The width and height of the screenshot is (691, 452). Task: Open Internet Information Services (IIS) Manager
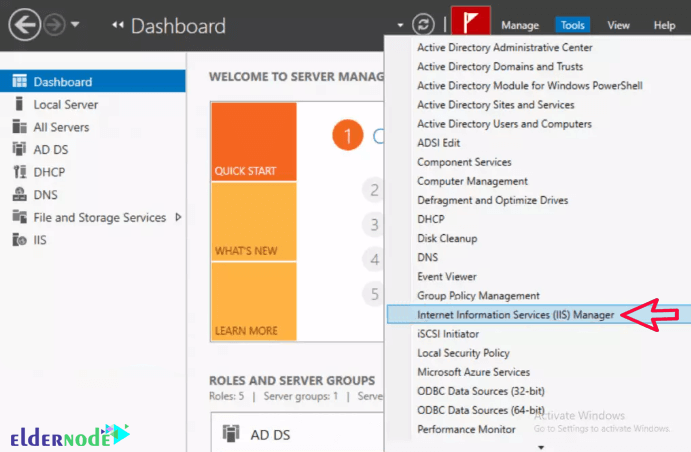point(539,314)
